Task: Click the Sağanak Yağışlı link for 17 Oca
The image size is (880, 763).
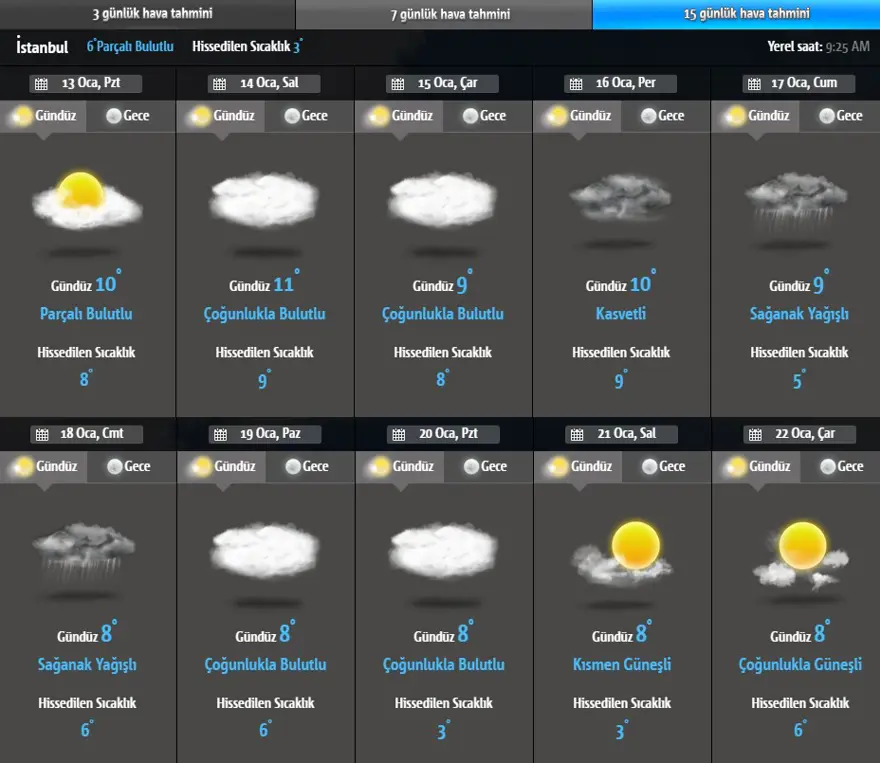Action: coord(799,314)
